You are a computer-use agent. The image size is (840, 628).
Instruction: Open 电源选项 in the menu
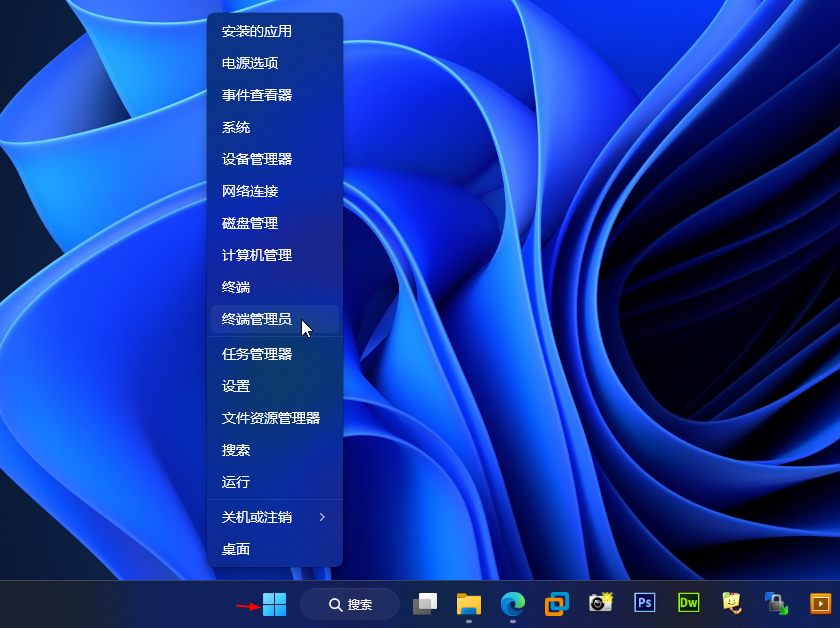(275, 63)
